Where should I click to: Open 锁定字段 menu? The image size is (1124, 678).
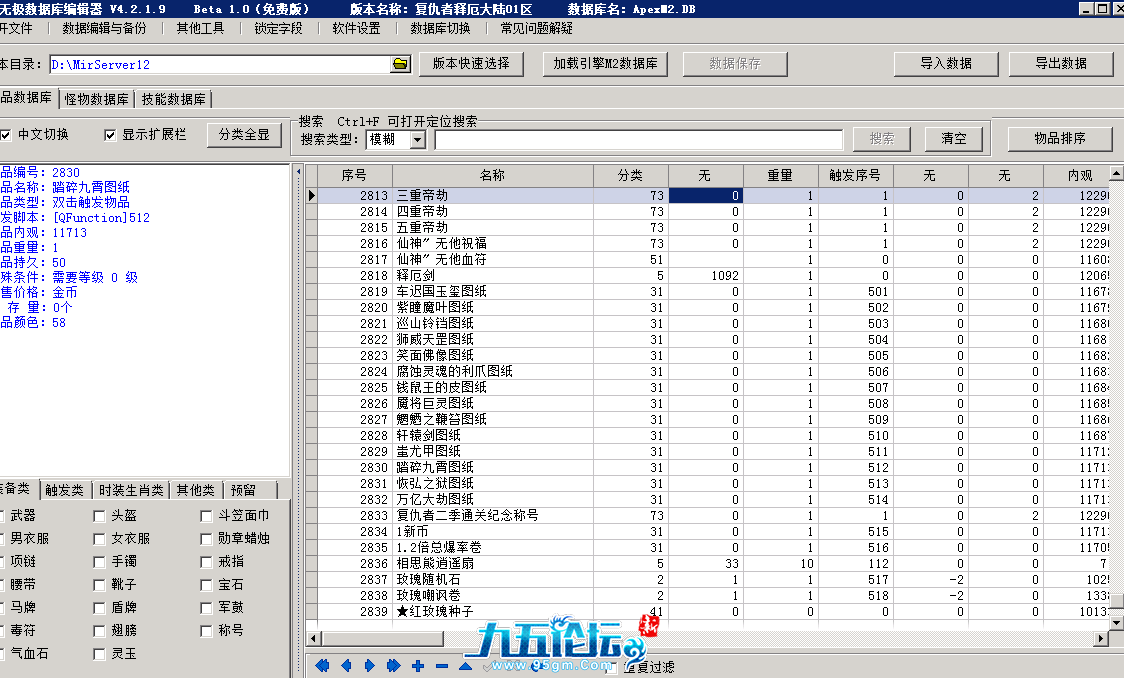click(278, 28)
